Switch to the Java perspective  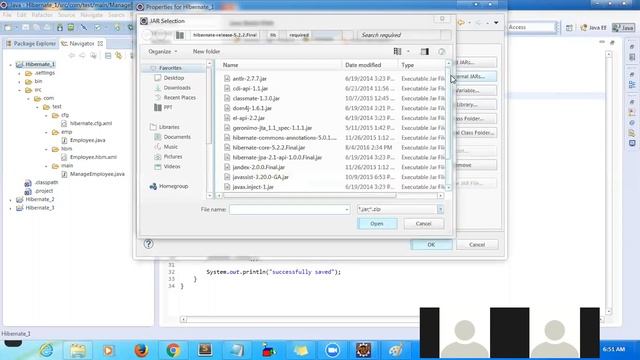click(623, 27)
